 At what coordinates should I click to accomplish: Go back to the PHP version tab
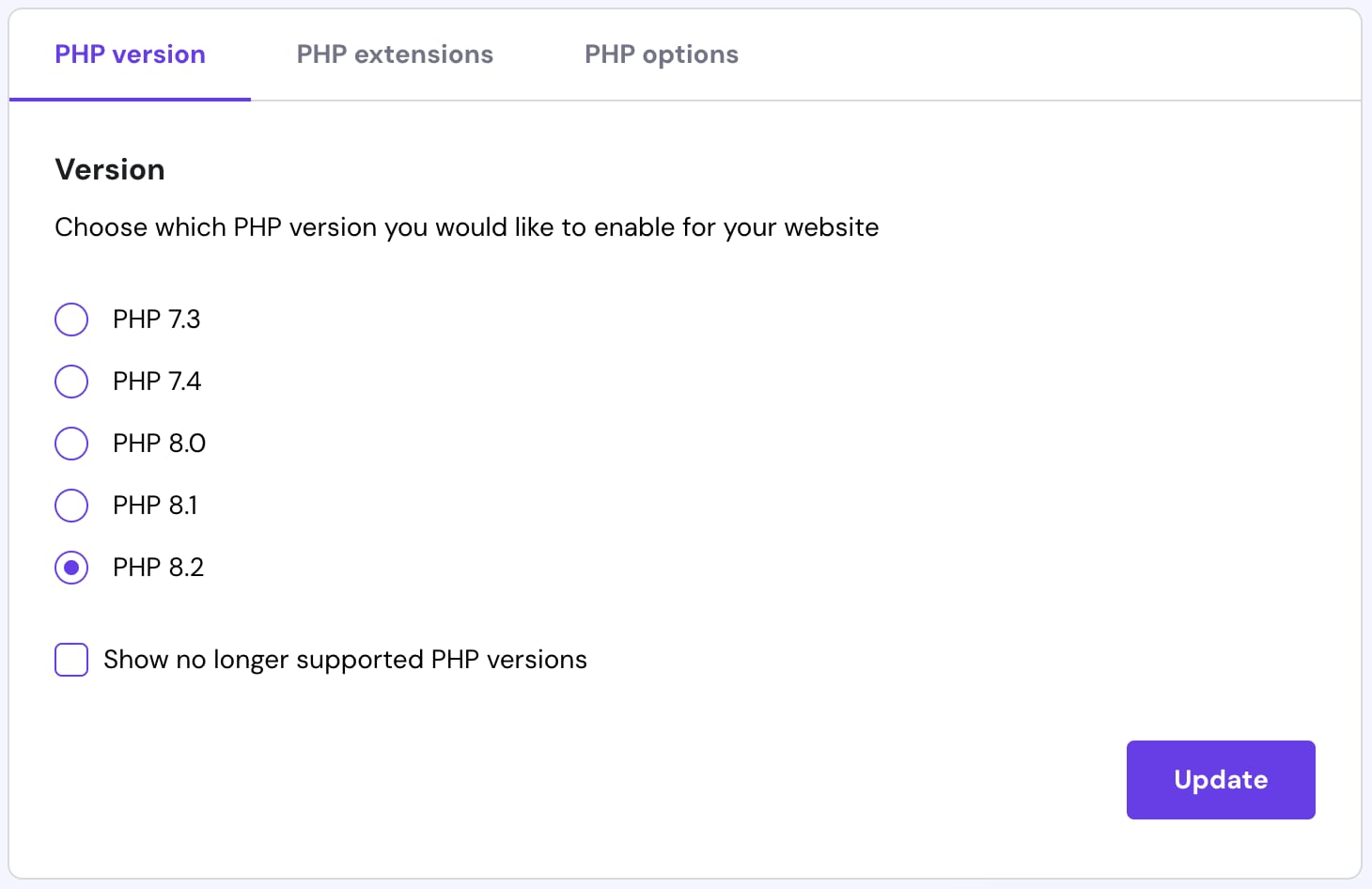tap(130, 54)
